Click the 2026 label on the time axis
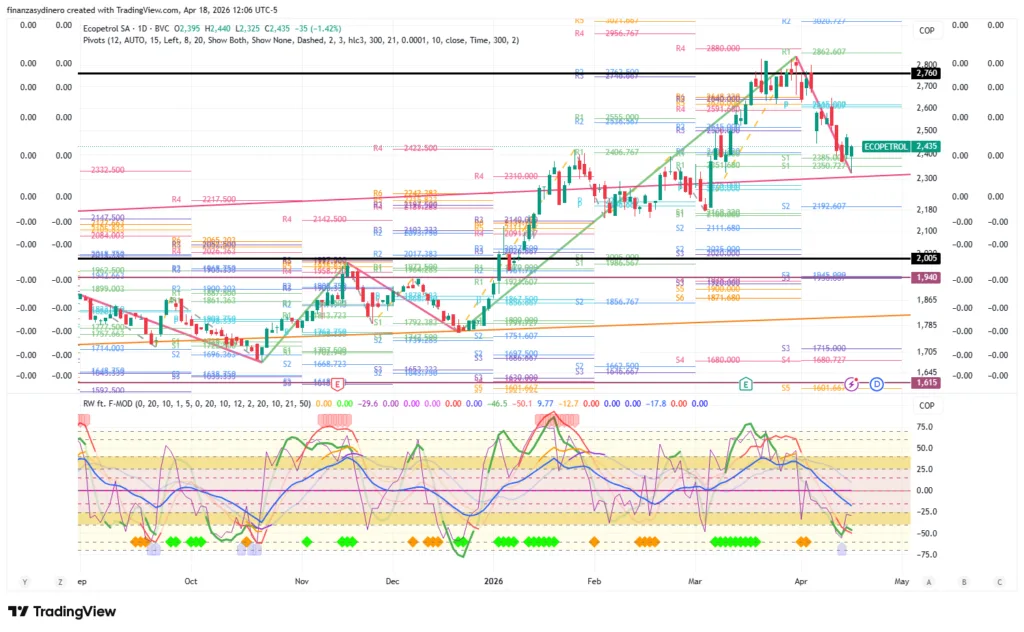Image resolution: width=1024 pixels, height=632 pixels. click(x=495, y=581)
